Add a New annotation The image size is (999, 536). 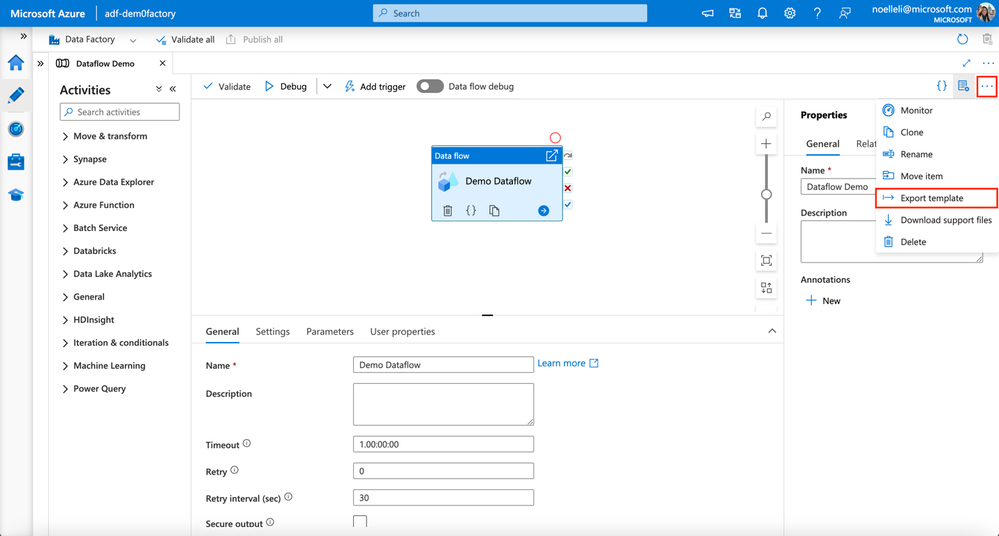[823, 301]
